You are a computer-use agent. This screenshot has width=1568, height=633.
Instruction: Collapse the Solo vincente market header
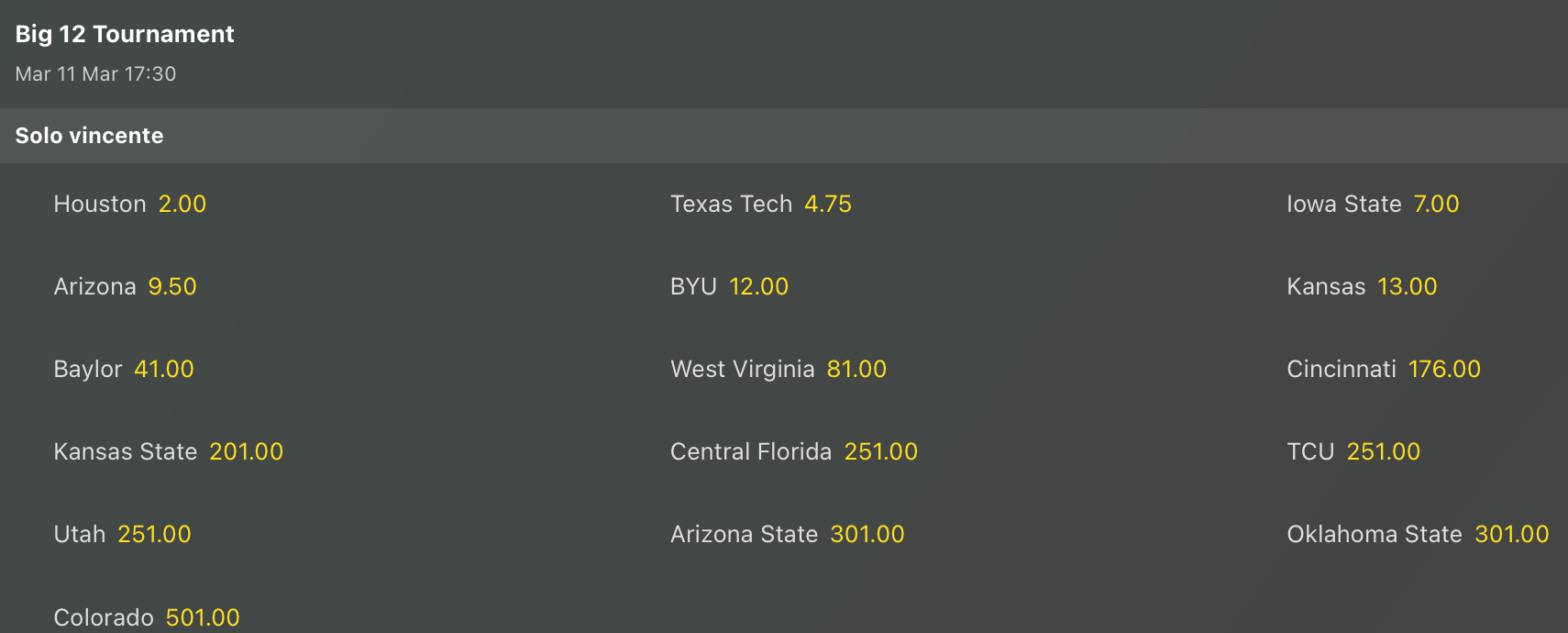coord(89,136)
